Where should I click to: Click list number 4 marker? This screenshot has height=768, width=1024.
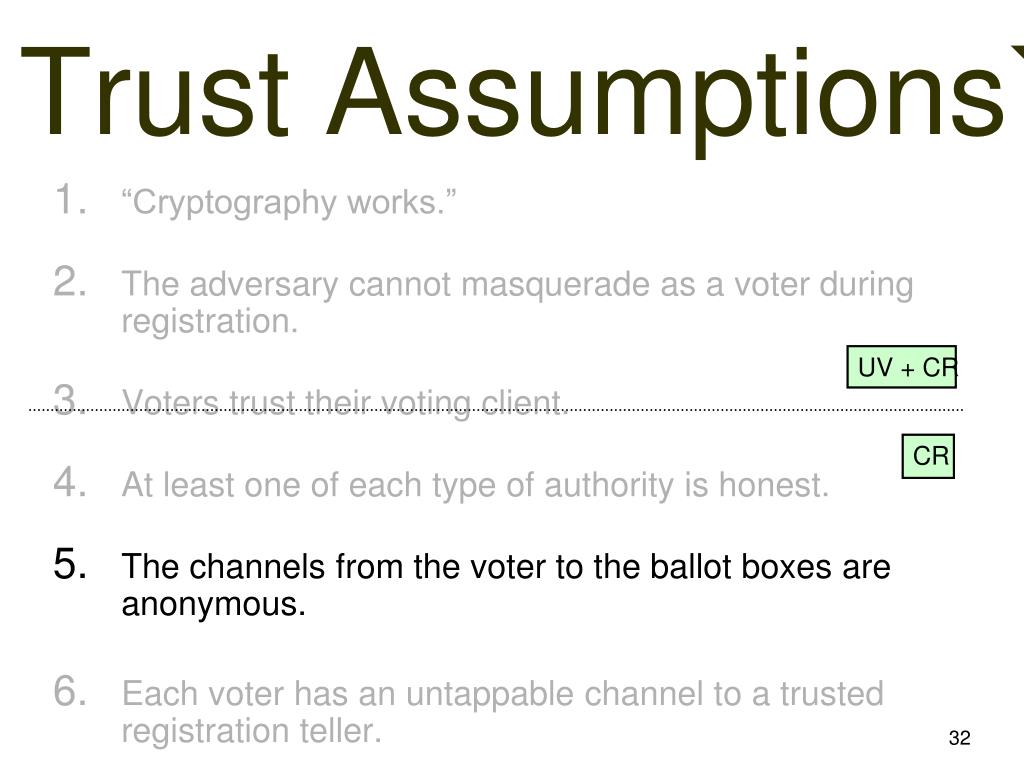tap(70, 482)
